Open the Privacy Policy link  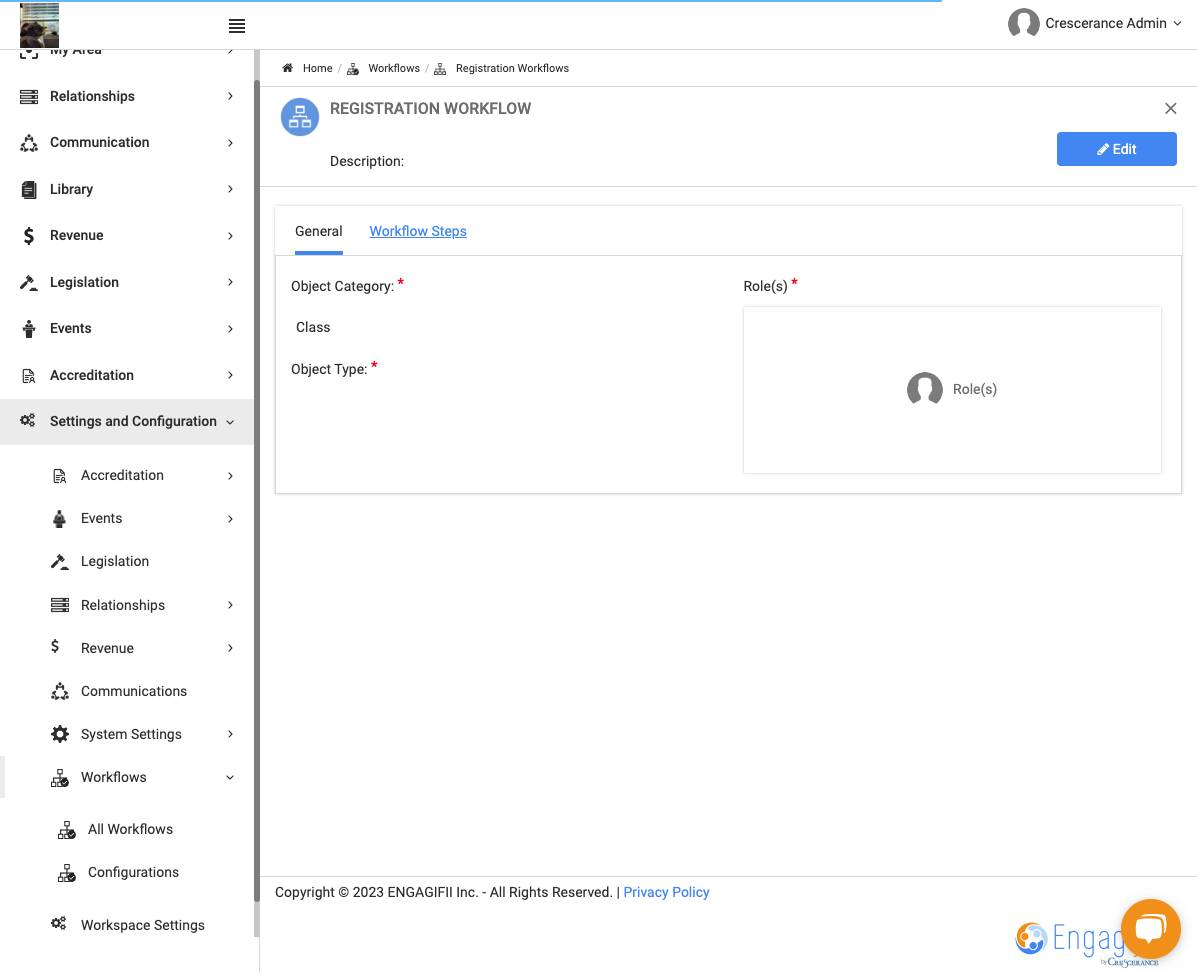coord(666,893)
